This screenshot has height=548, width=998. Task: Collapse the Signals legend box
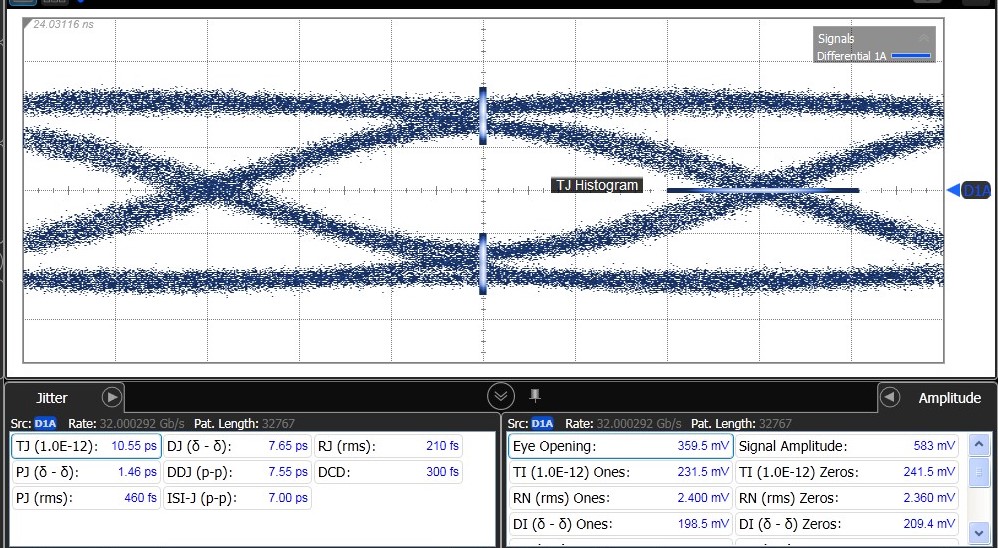[x=923, y=37]
